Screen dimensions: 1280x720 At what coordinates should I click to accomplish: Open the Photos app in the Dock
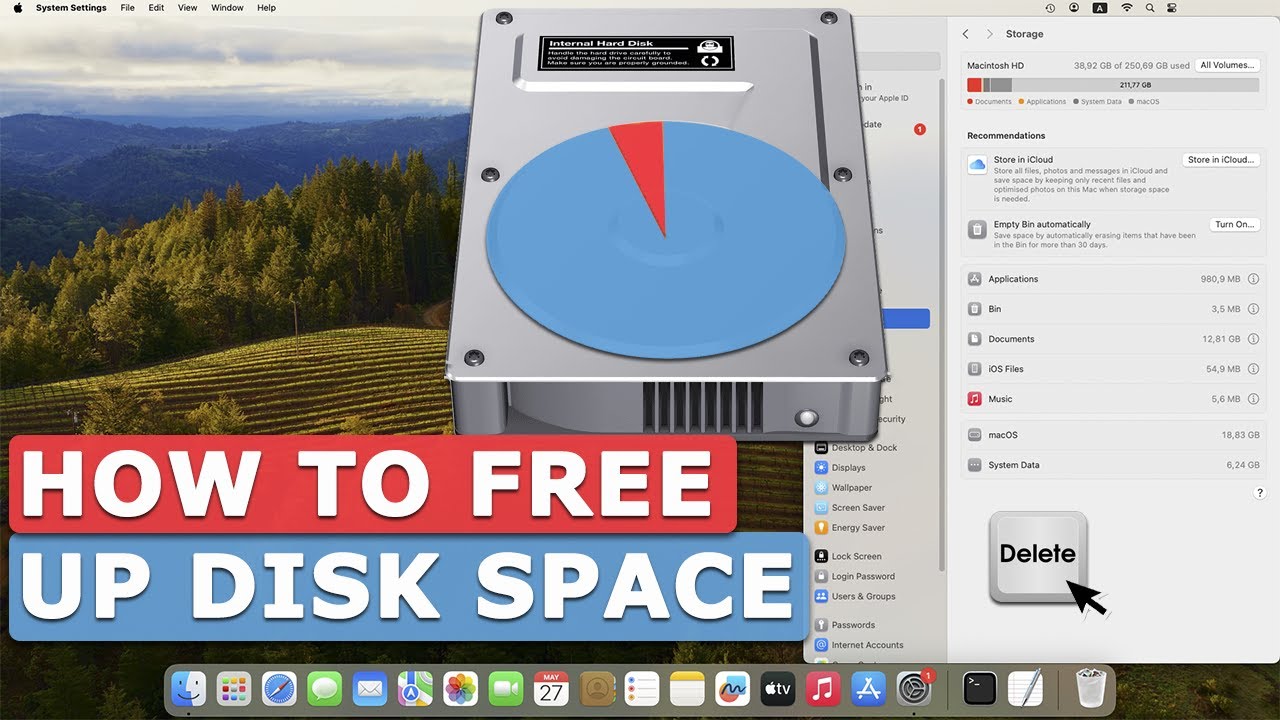click(461, 689)
